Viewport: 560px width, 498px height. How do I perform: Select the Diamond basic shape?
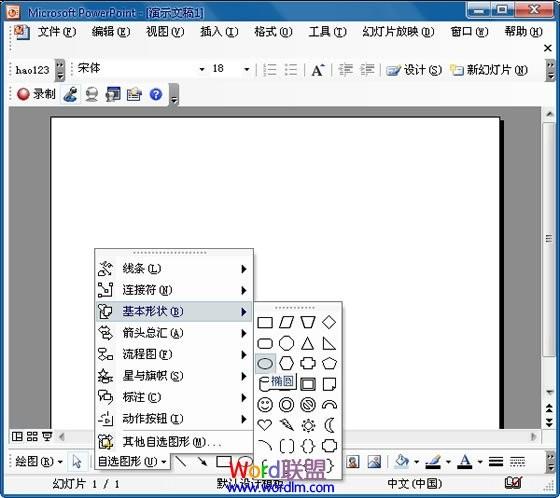(329, 322)
